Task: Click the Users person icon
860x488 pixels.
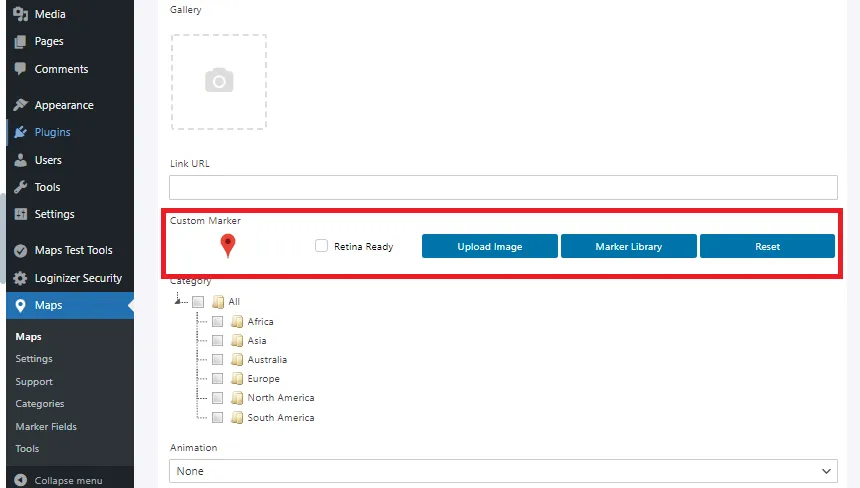Action: coord(20,160)
